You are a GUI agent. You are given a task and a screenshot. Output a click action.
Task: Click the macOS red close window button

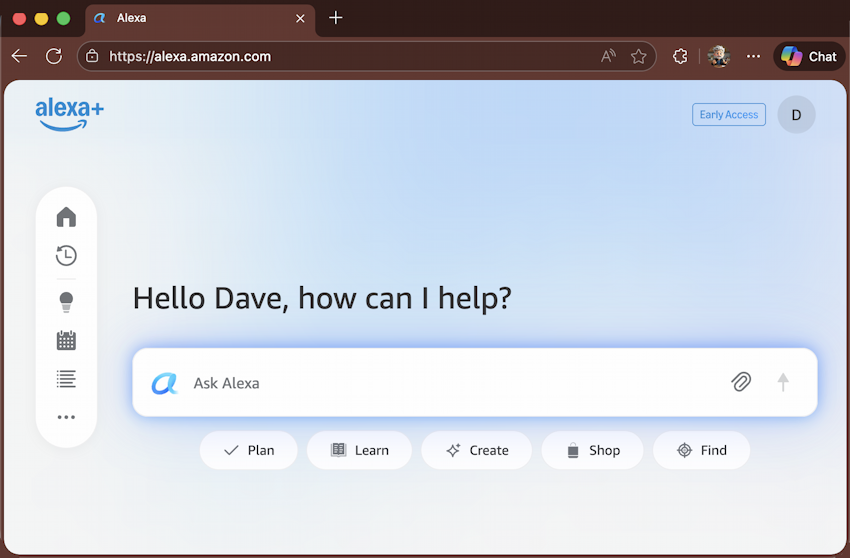pyautogui.click(x=20, y=18)
